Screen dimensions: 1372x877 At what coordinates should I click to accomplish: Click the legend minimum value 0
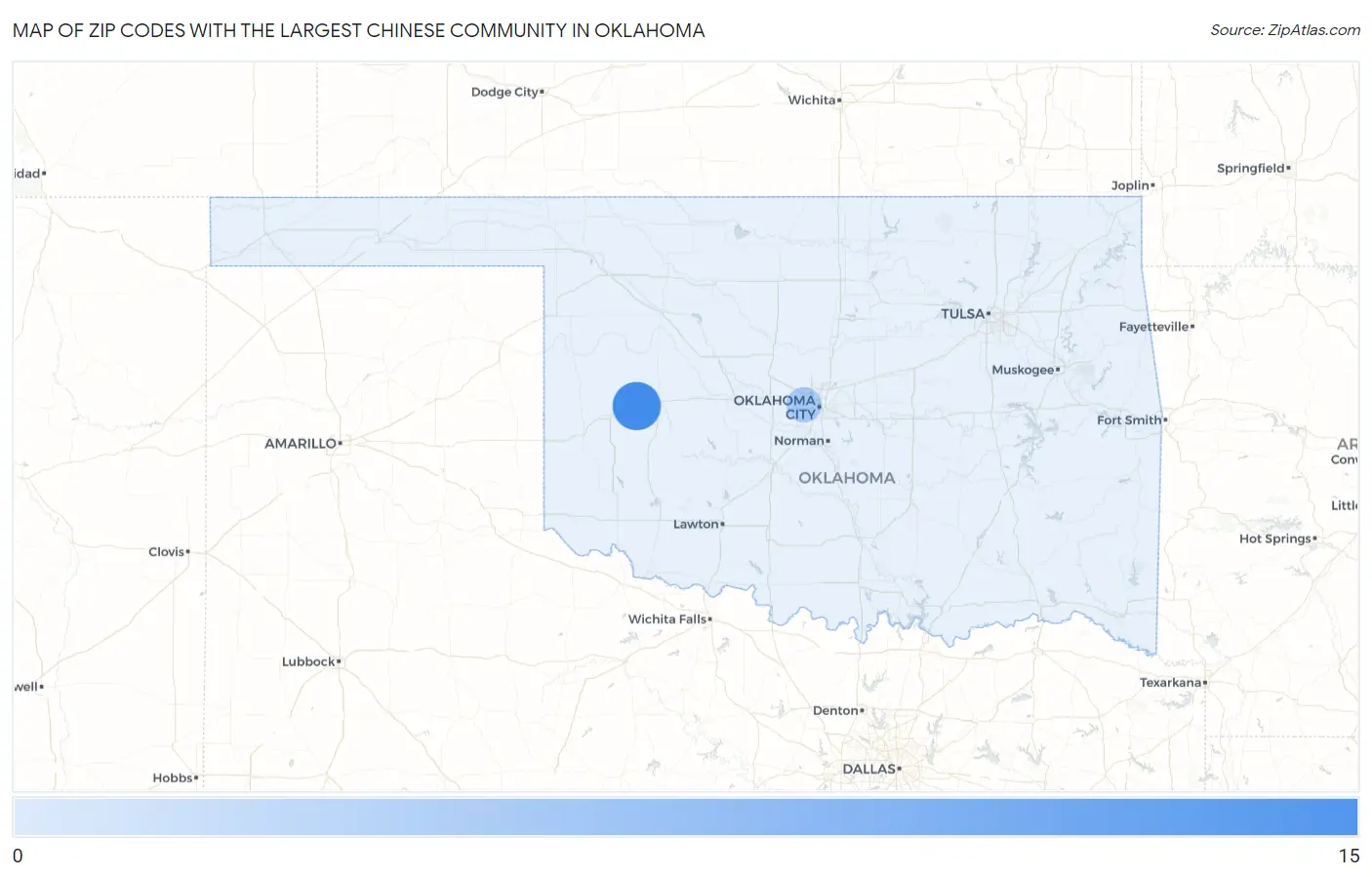[18, 857]
